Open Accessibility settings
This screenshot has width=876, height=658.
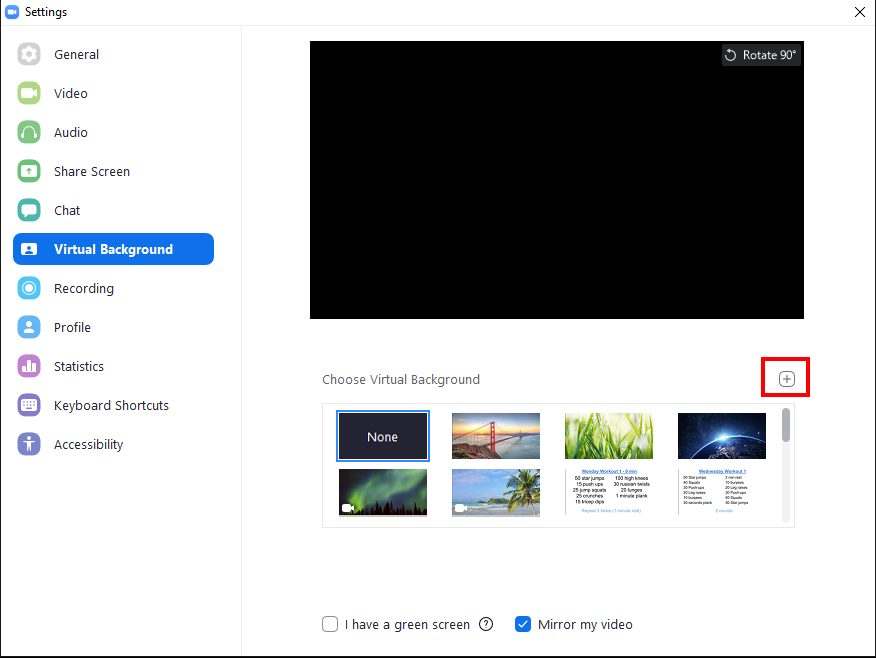tap(88, 444)
